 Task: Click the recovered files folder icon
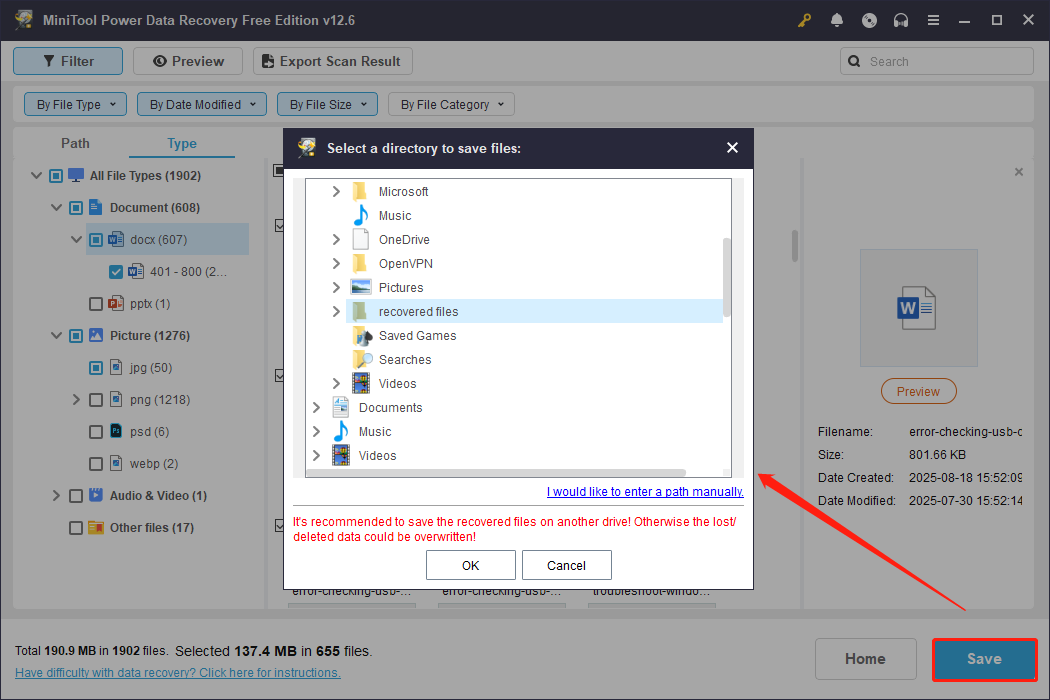[360, 311]
